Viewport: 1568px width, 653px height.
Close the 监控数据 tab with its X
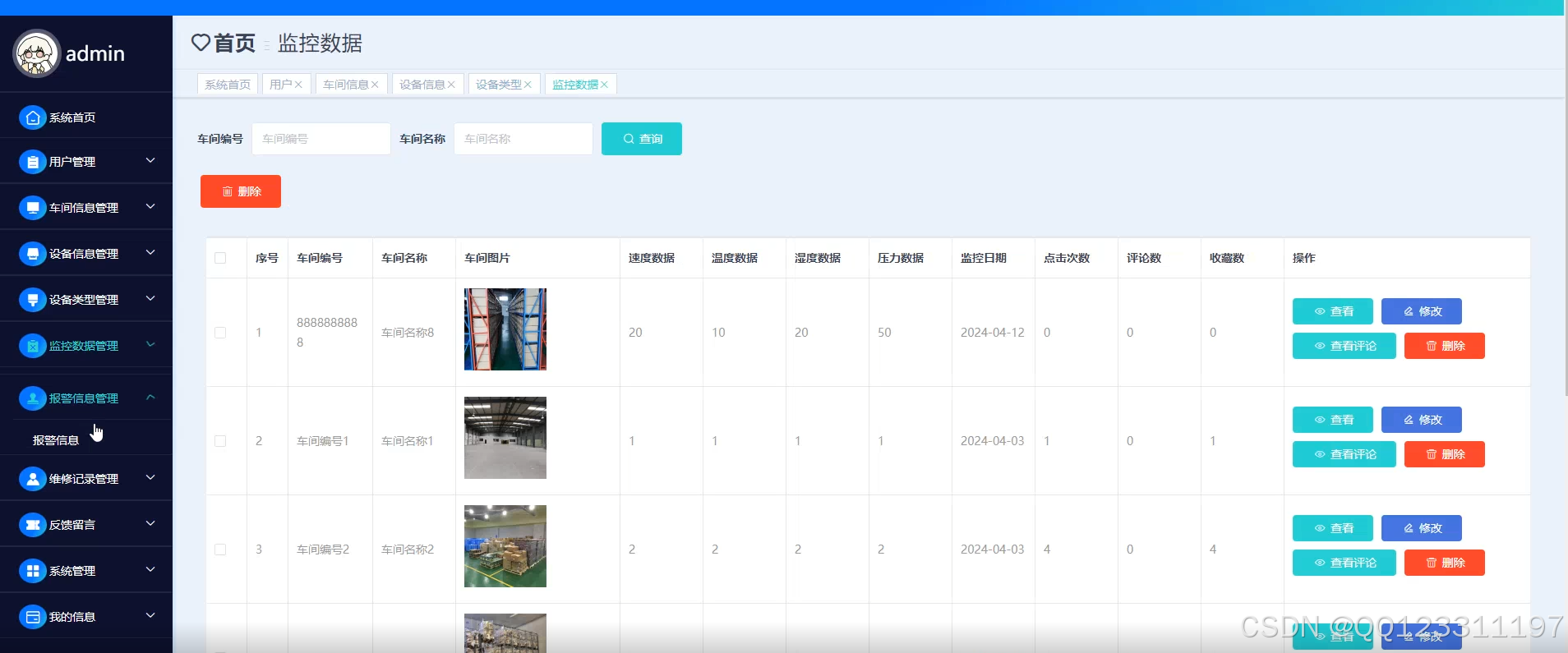(x=604, y=85)
